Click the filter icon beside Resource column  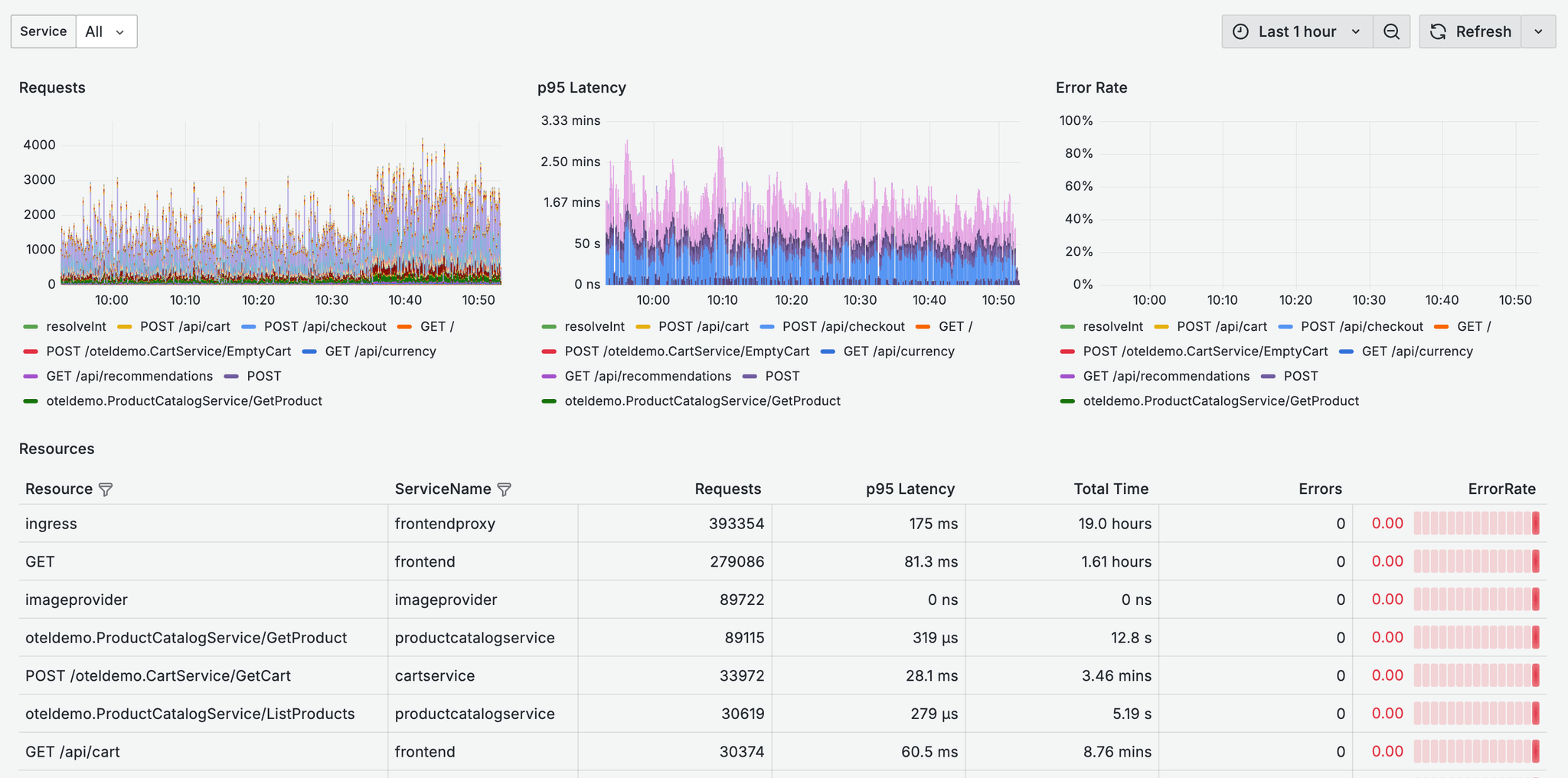click(x=106, y=489)
